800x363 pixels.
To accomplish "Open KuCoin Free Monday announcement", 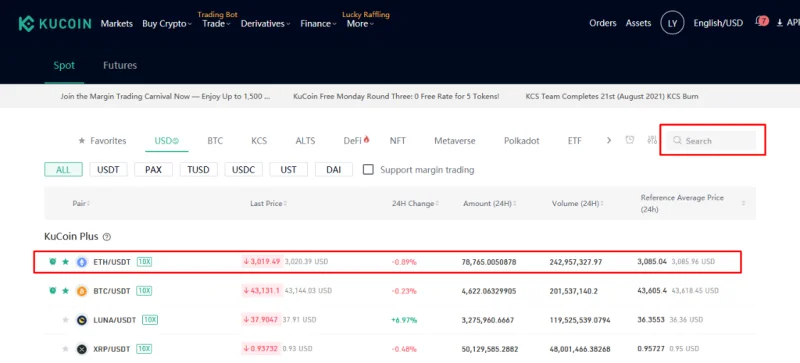I will 396,96.
